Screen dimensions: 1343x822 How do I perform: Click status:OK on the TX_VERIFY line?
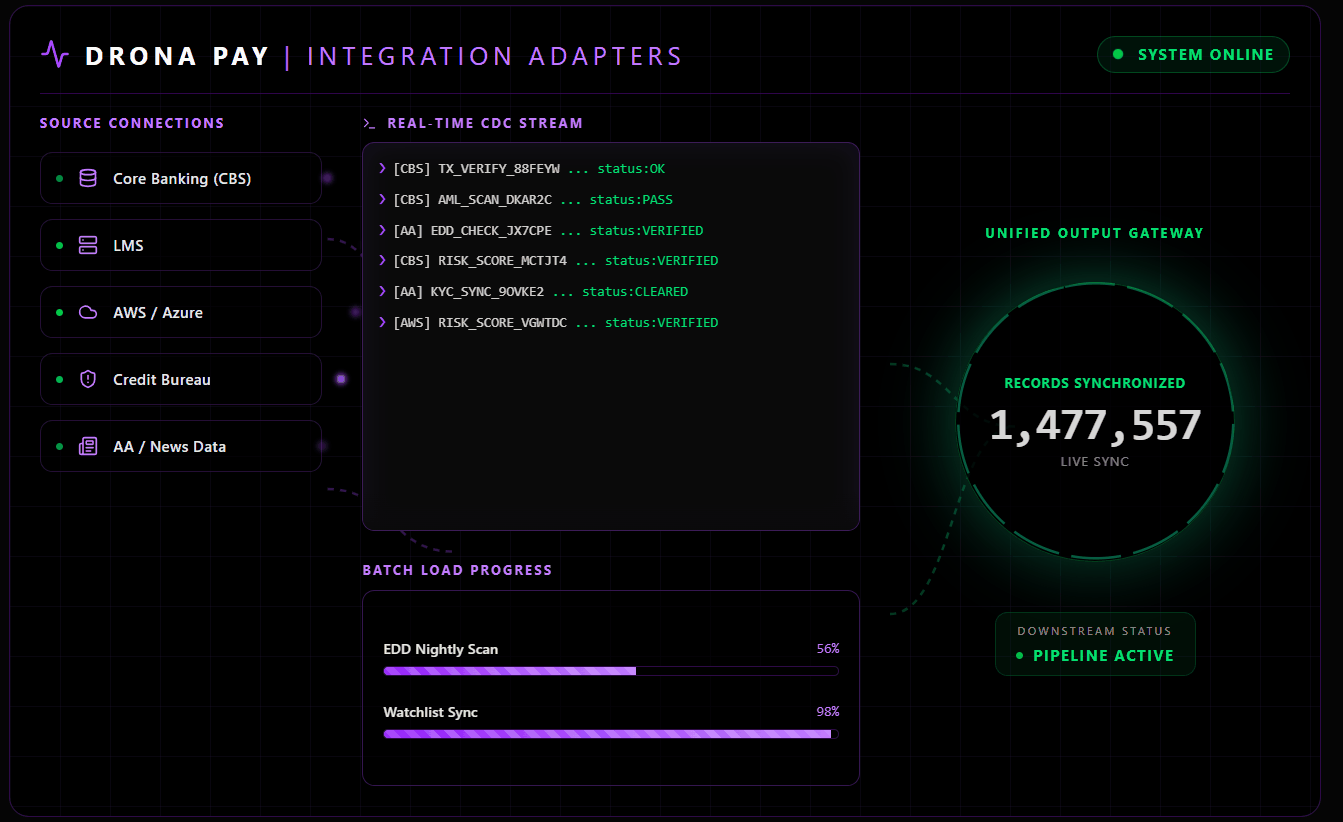click(x=631, y=169)
